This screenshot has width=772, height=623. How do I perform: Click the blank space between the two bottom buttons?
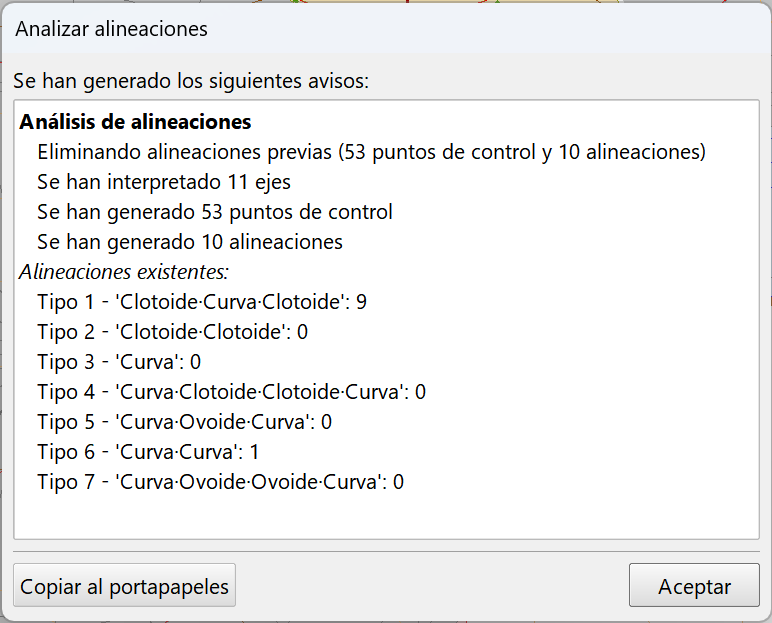[x=430, y=586]
